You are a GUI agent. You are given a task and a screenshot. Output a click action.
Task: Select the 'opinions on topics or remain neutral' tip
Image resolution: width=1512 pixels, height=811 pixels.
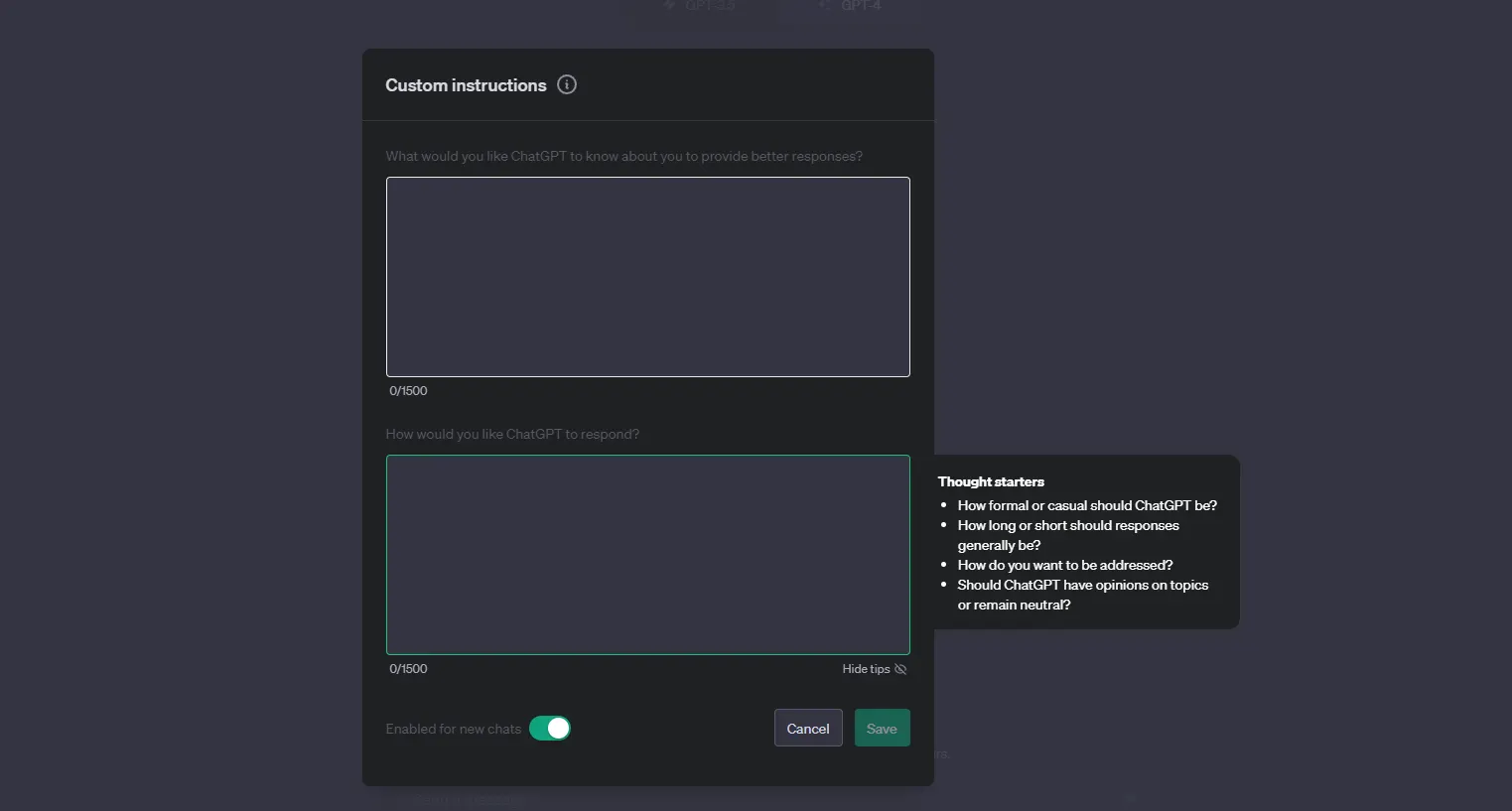coord(1082,595)
